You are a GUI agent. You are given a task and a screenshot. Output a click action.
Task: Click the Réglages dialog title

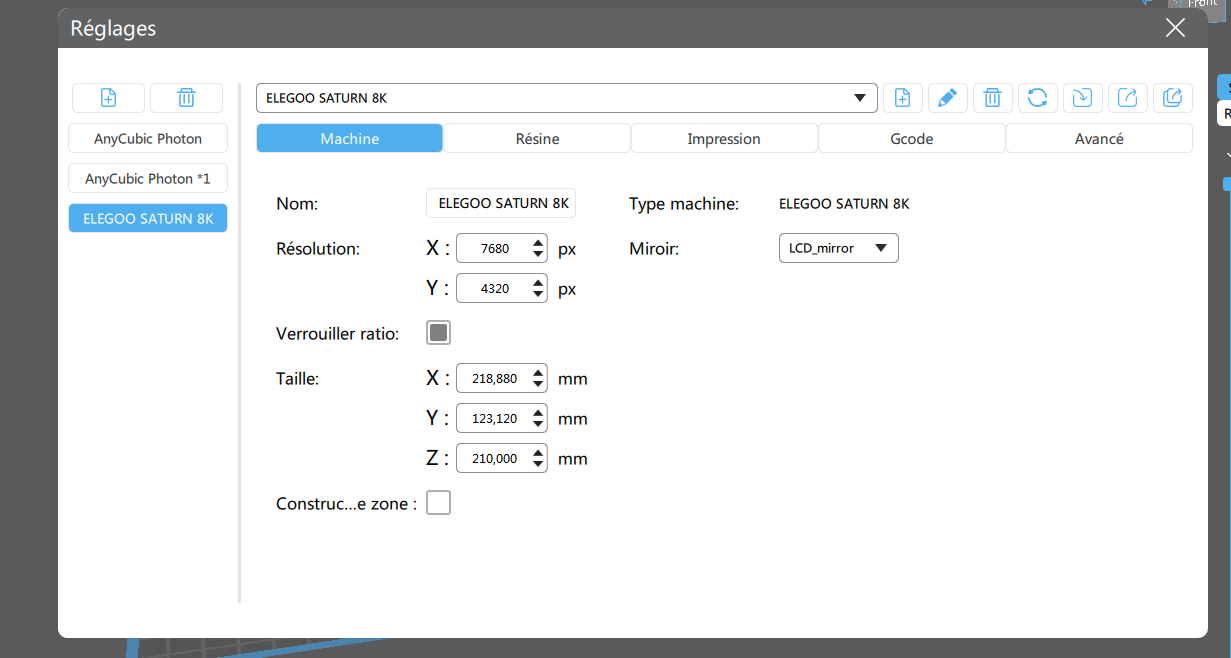click(x=113, y=29)
